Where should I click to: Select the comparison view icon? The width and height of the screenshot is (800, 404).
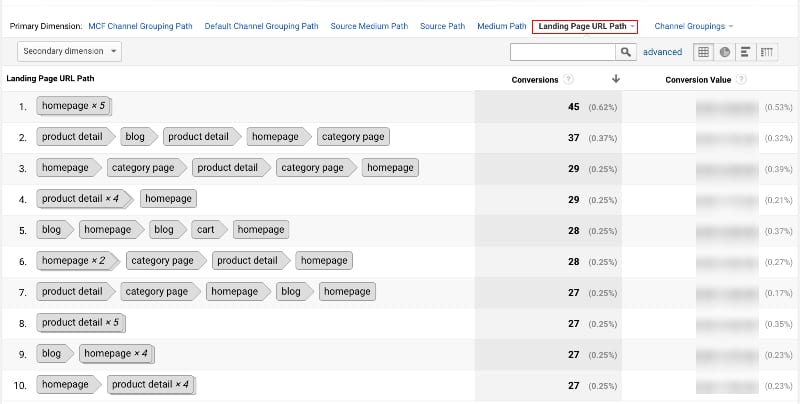click(767, 52)
